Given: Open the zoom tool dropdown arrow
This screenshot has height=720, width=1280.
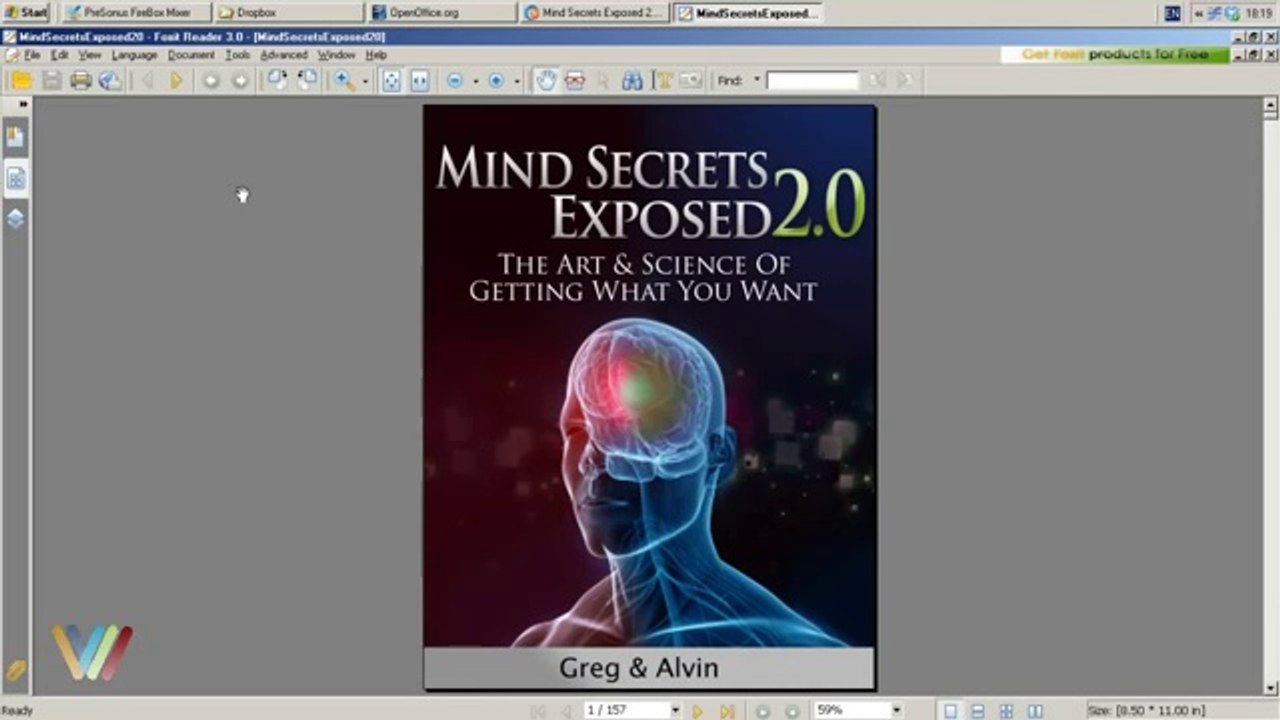Looking at the screenshot, I should coord(365,81).
